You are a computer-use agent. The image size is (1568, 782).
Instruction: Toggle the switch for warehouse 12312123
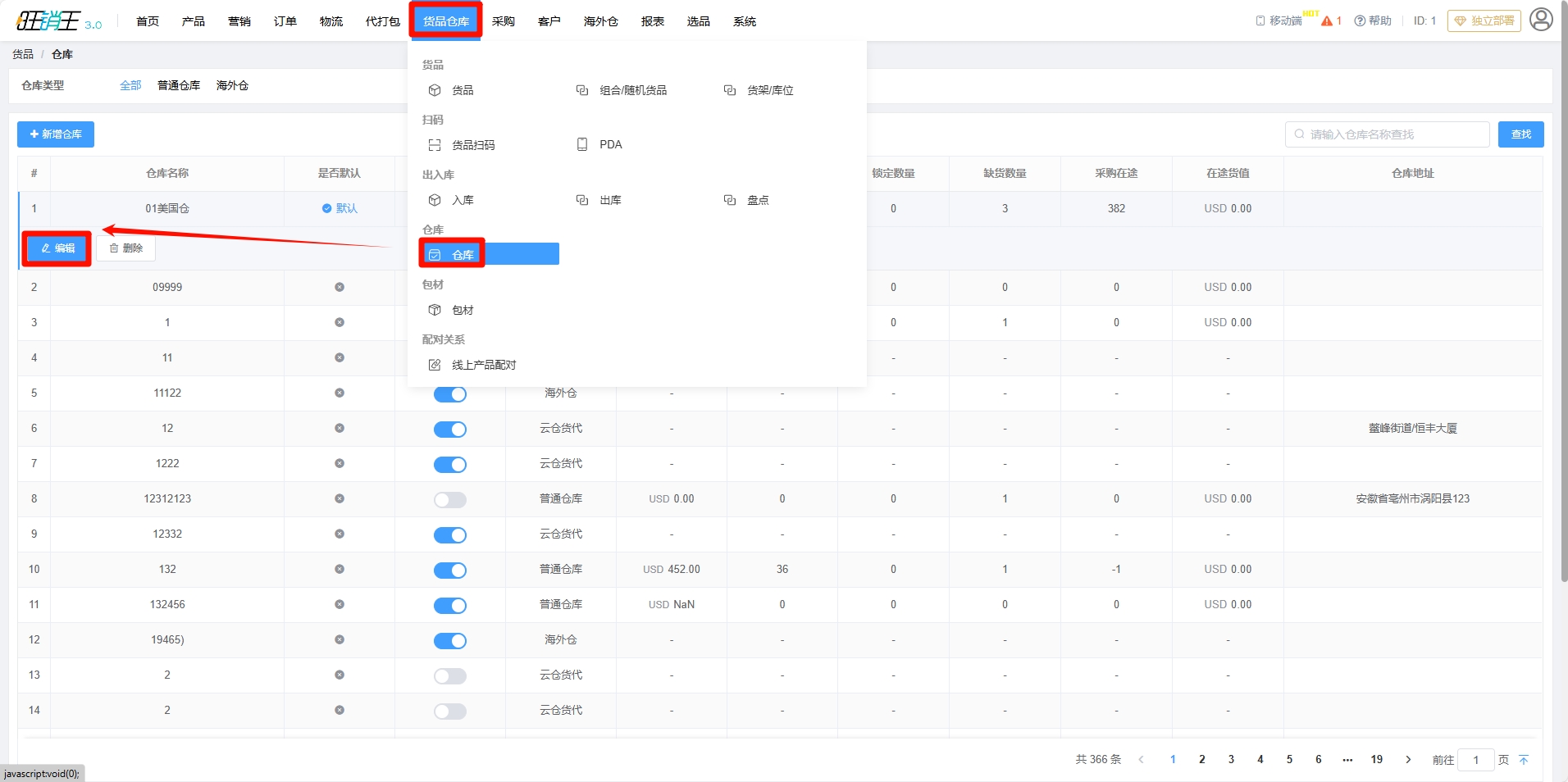(x=449, y=499)
